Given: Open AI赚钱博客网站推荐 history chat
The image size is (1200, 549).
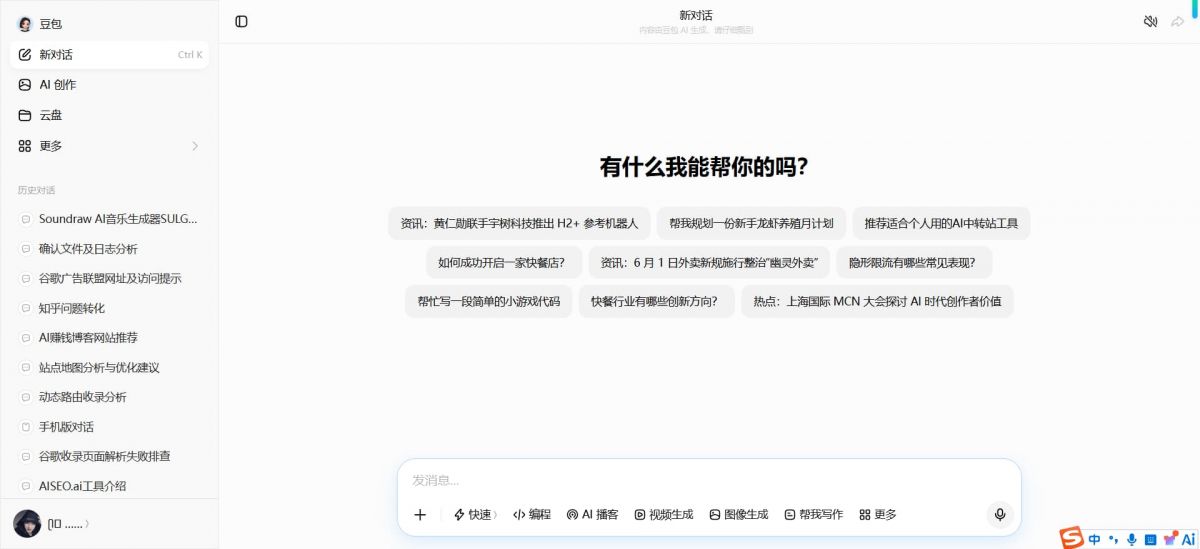Looking at the screenshot, I should pos(109,338).
